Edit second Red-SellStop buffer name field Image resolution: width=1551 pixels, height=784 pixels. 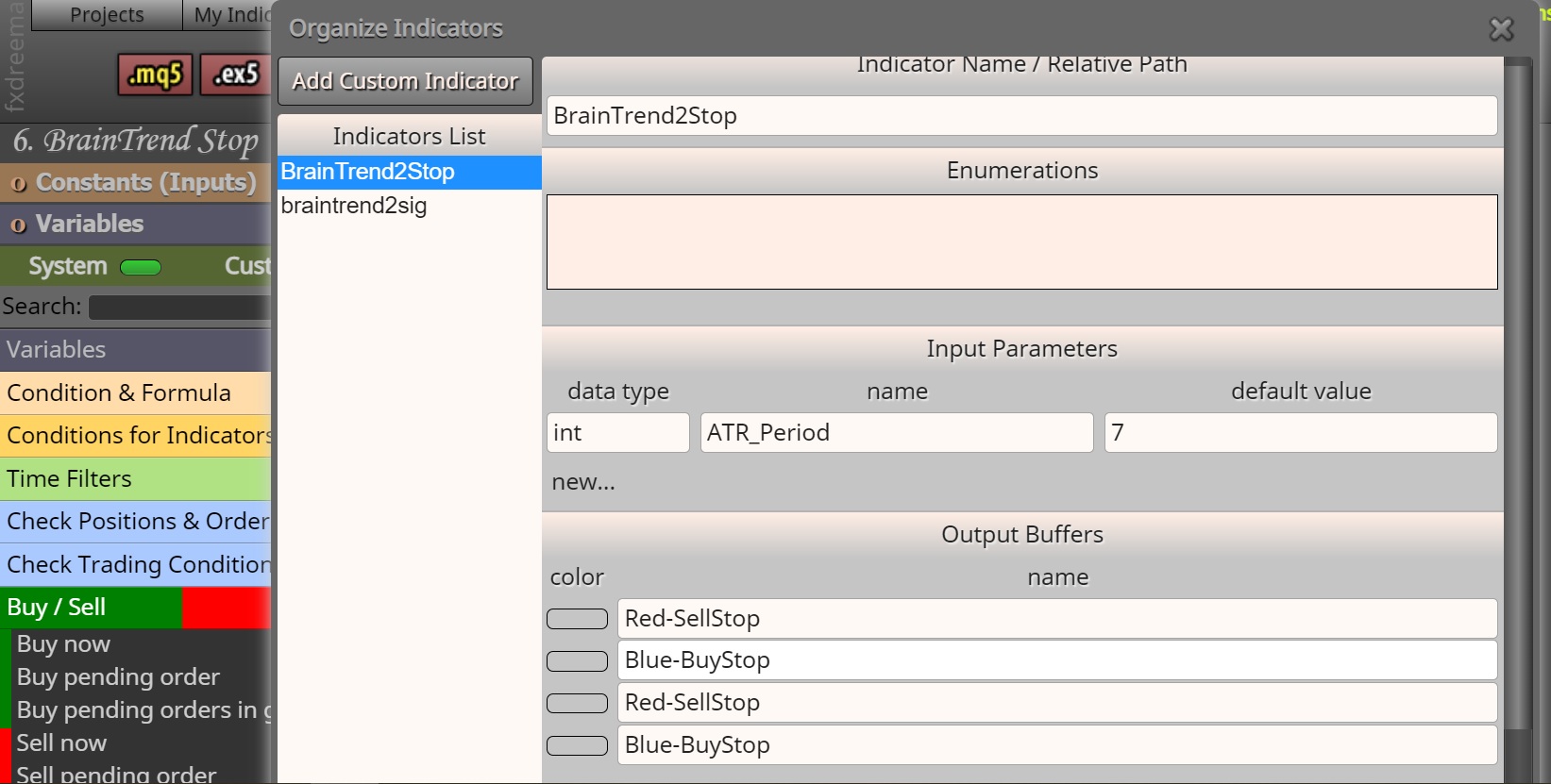1057,703
